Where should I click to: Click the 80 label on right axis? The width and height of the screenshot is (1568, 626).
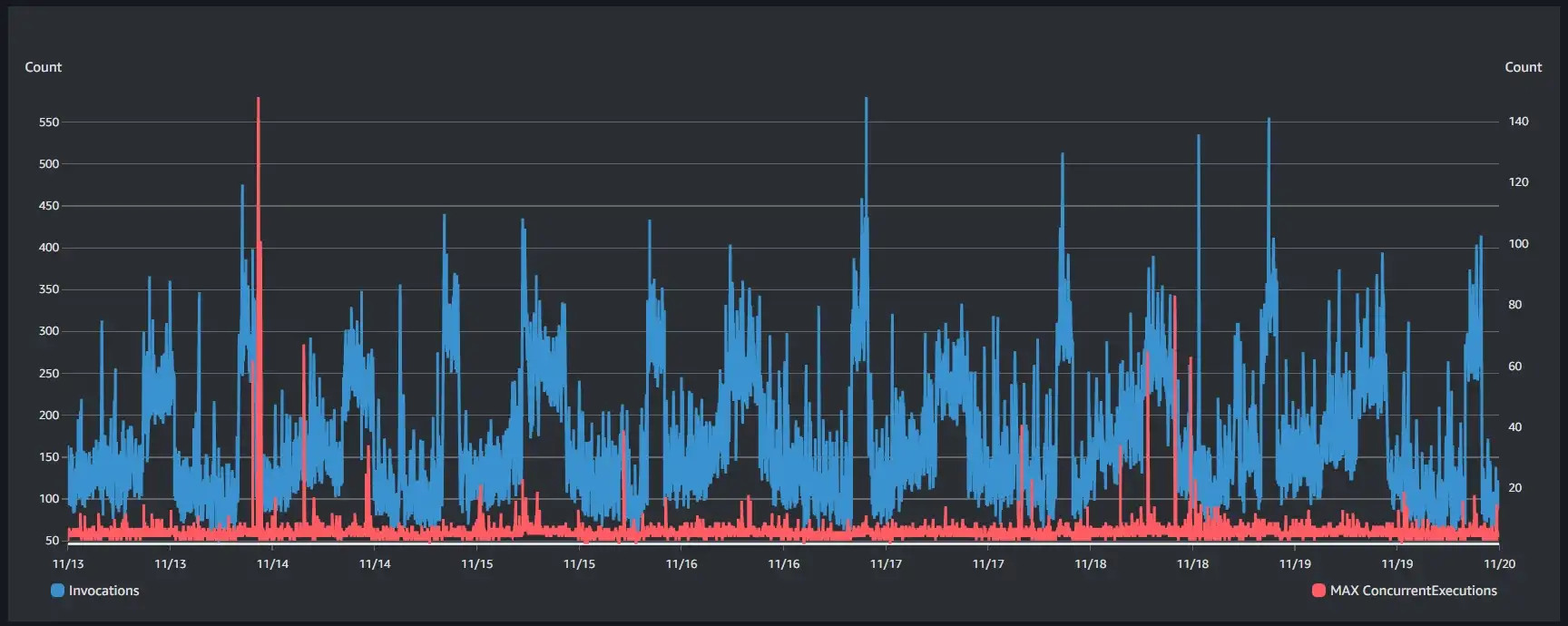[1514, 305]
